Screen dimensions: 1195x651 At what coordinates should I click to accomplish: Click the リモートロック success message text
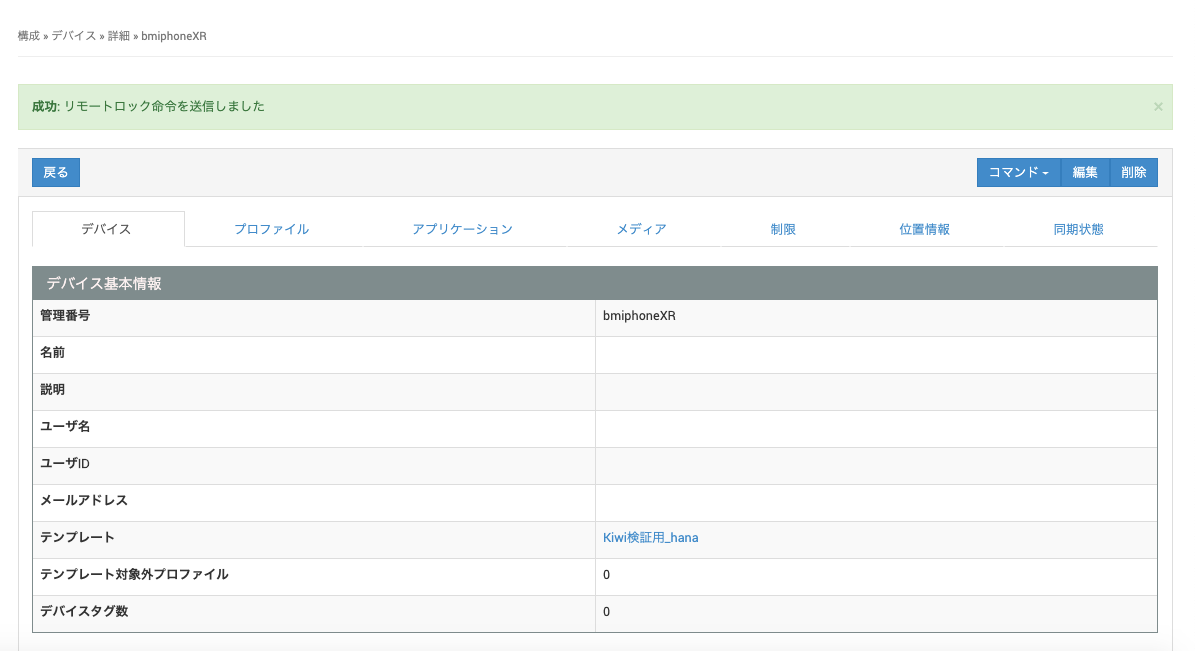pos(164,106)
